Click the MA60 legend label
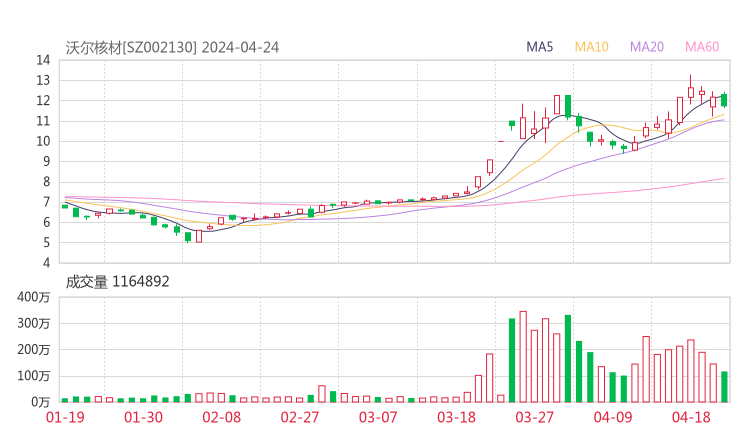 702,47
